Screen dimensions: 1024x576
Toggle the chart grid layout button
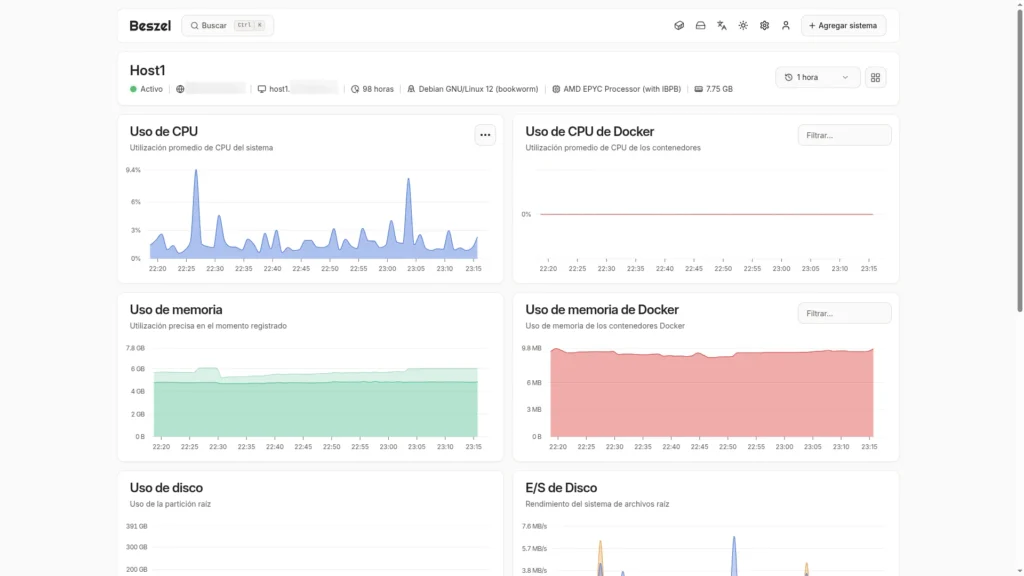click(875, 77)
